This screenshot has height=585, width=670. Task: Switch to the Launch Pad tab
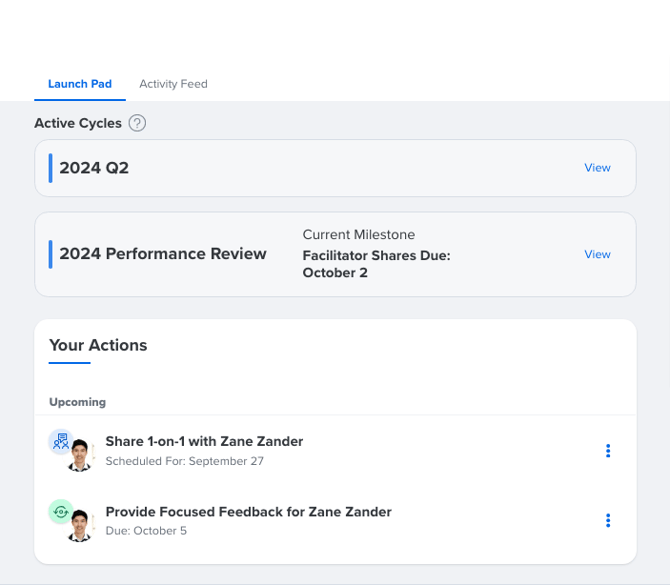[80, 84]
